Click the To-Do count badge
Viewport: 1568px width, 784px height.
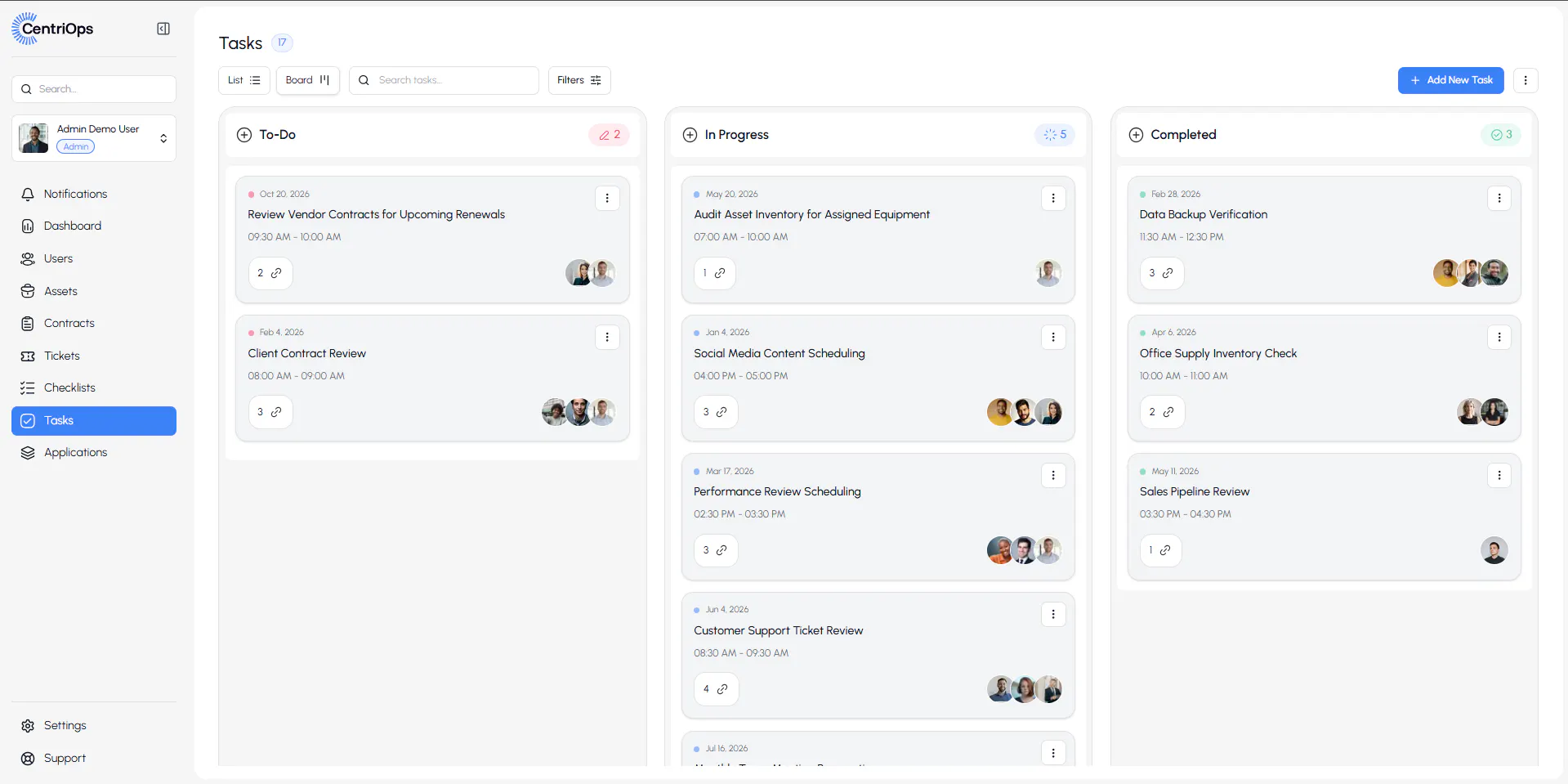point(610,135)
